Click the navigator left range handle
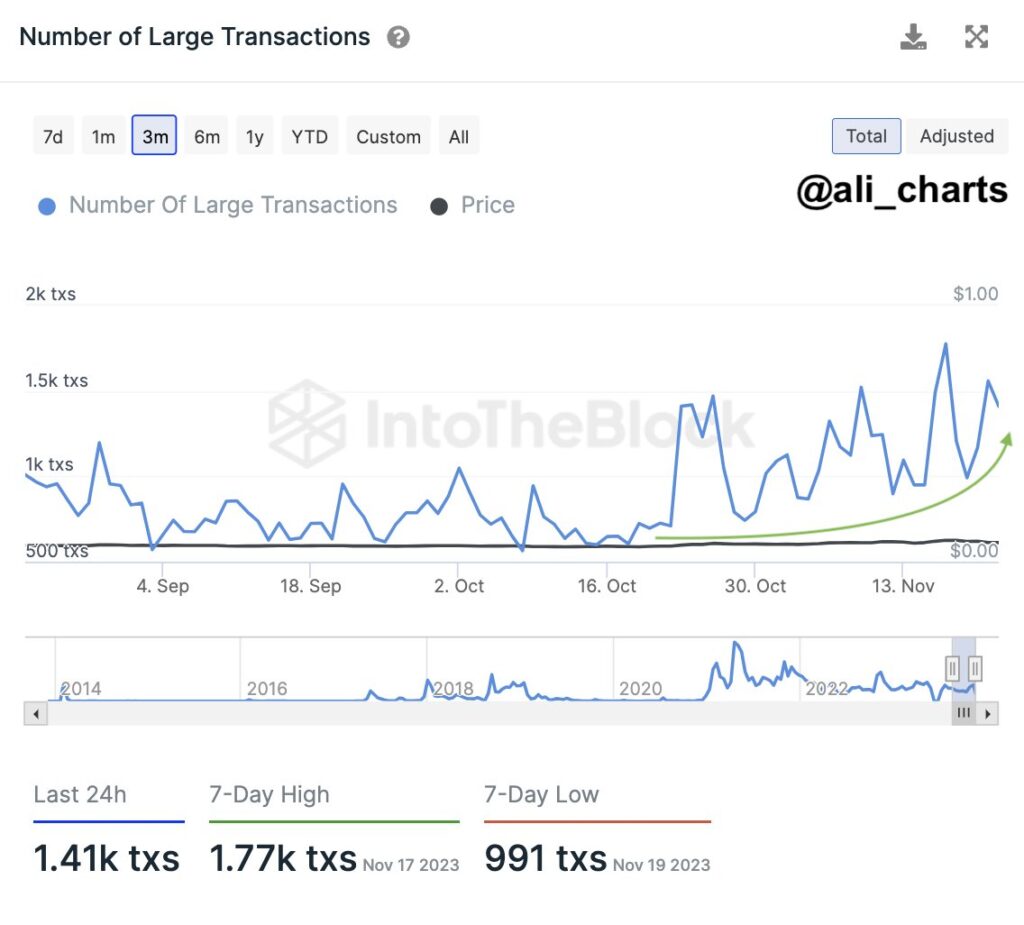Image resolution: width=1024 pixels, height=925 pixels. tap(953, 668)
